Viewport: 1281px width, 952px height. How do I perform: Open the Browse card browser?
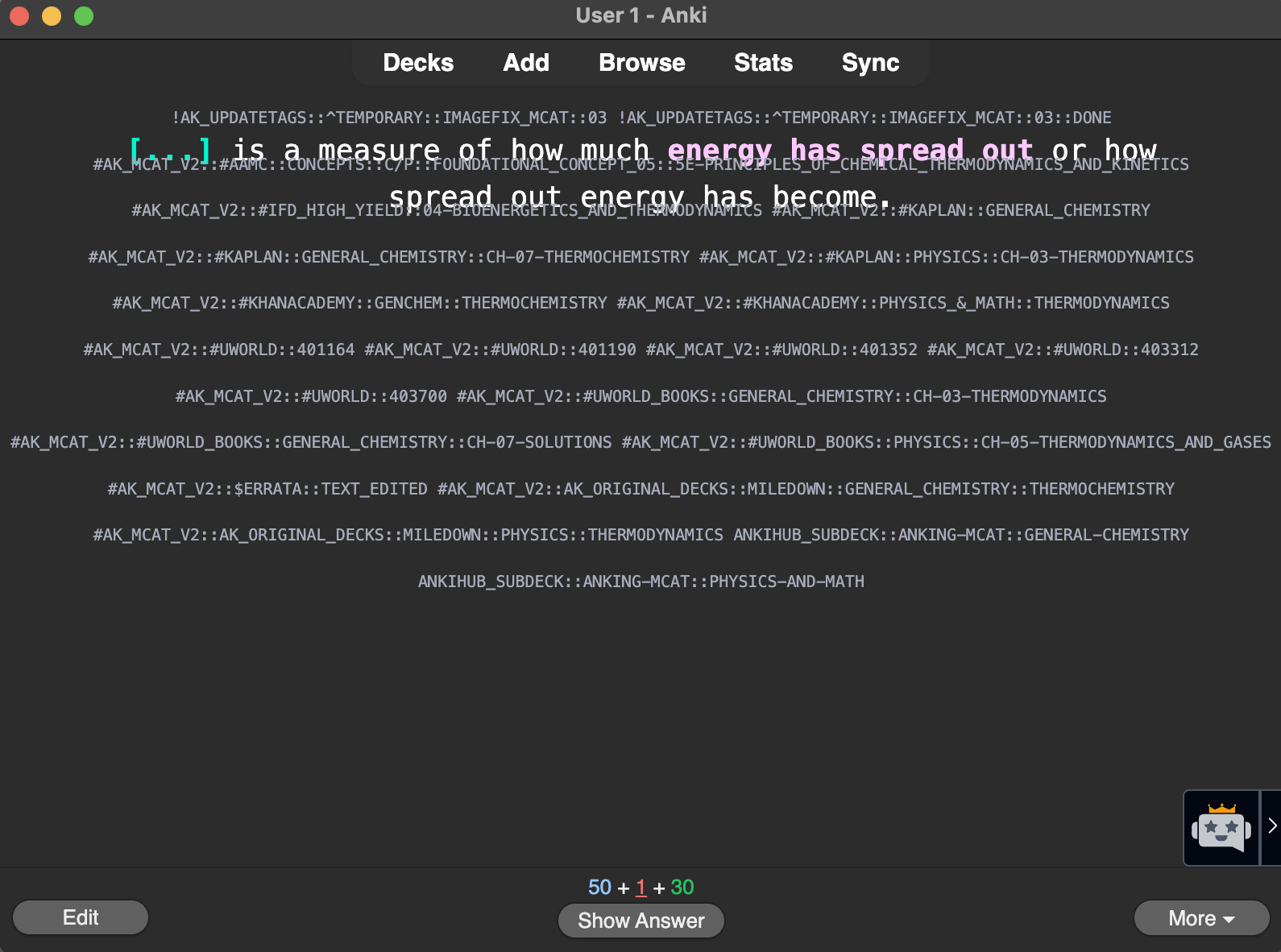pyautogui.click(x=641, y=63)
